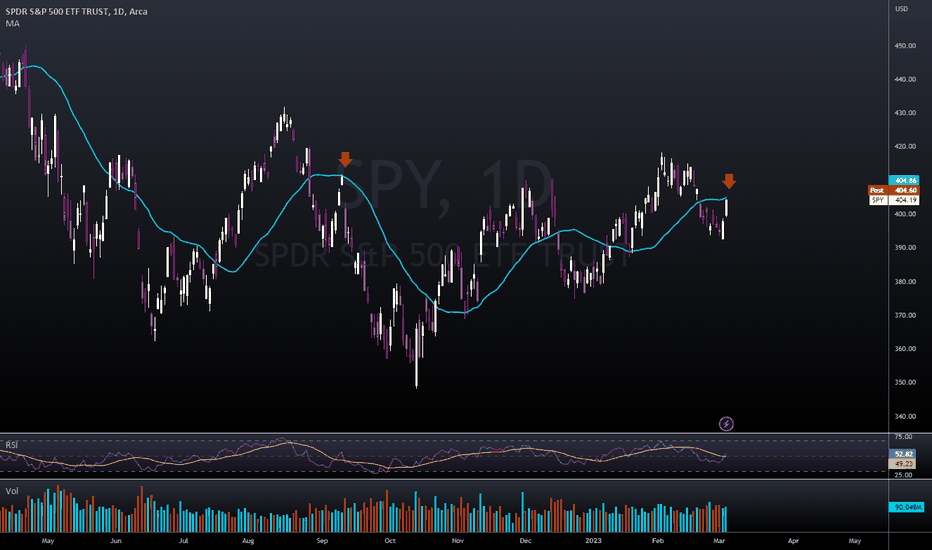Click the white SPY 404.19 price tag
This screenshot has width=932, height=550.
pyautogui.click(x=893, y=200)
